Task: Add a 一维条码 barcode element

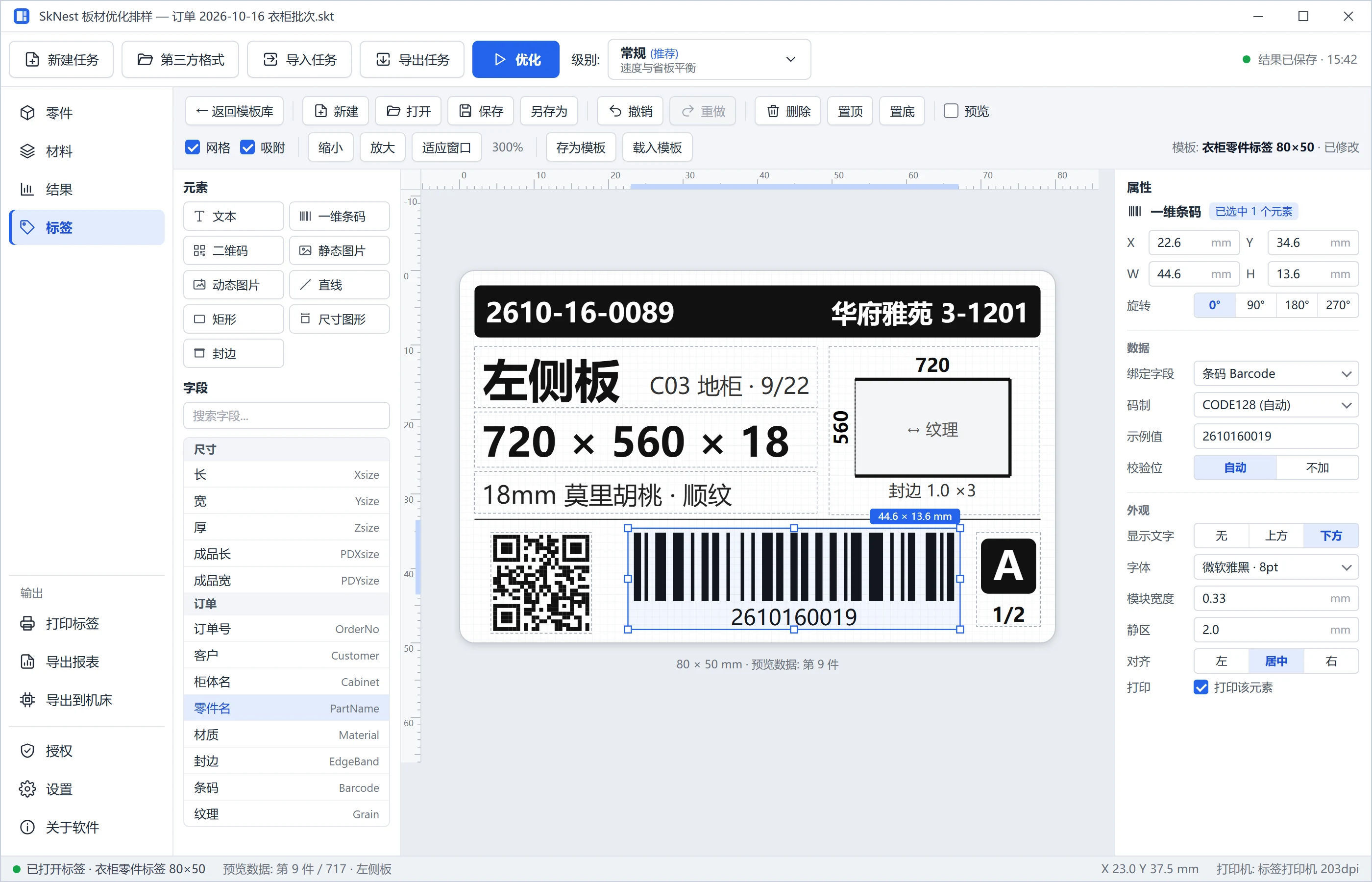Action: pos(340,216)
